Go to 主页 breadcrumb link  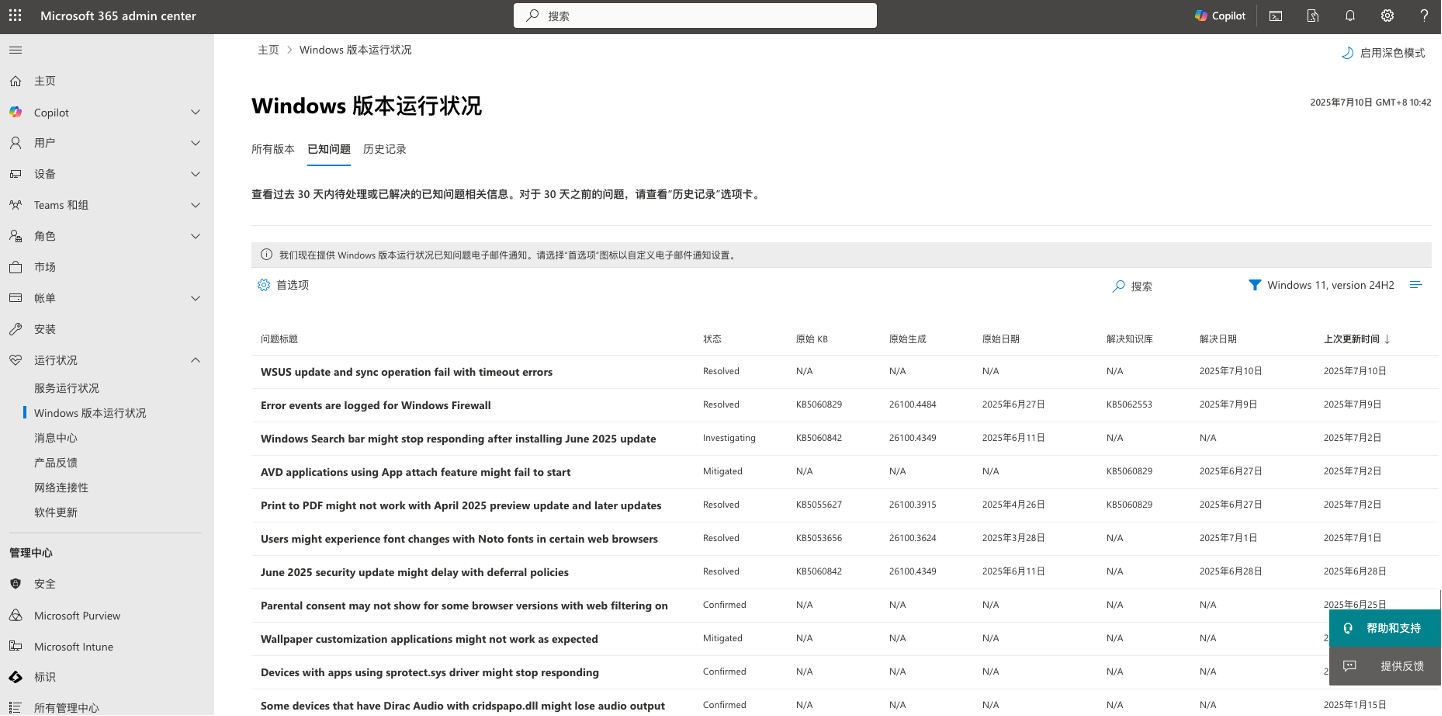[269, 50]
